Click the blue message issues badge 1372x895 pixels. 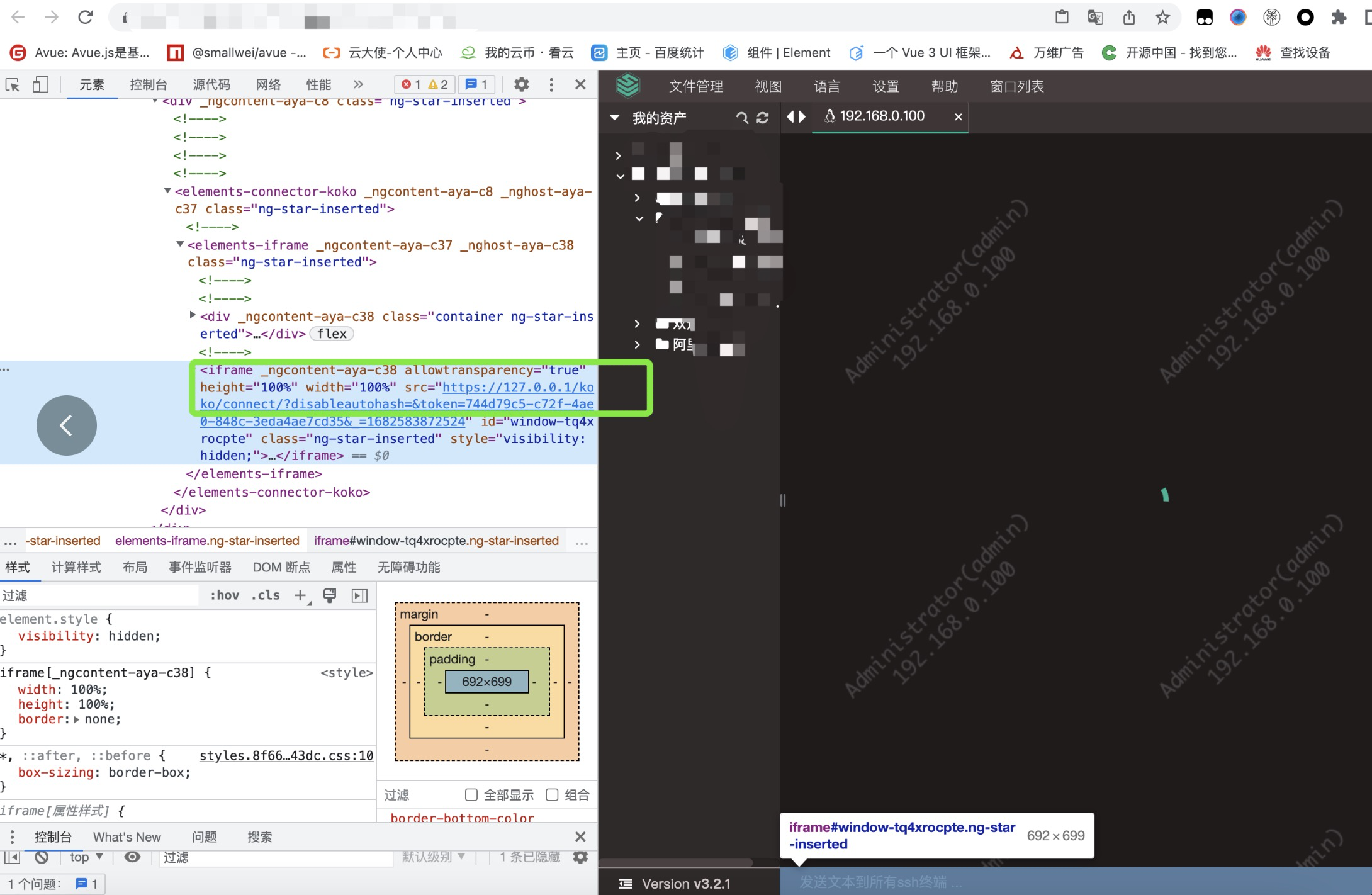coord(476,84)
